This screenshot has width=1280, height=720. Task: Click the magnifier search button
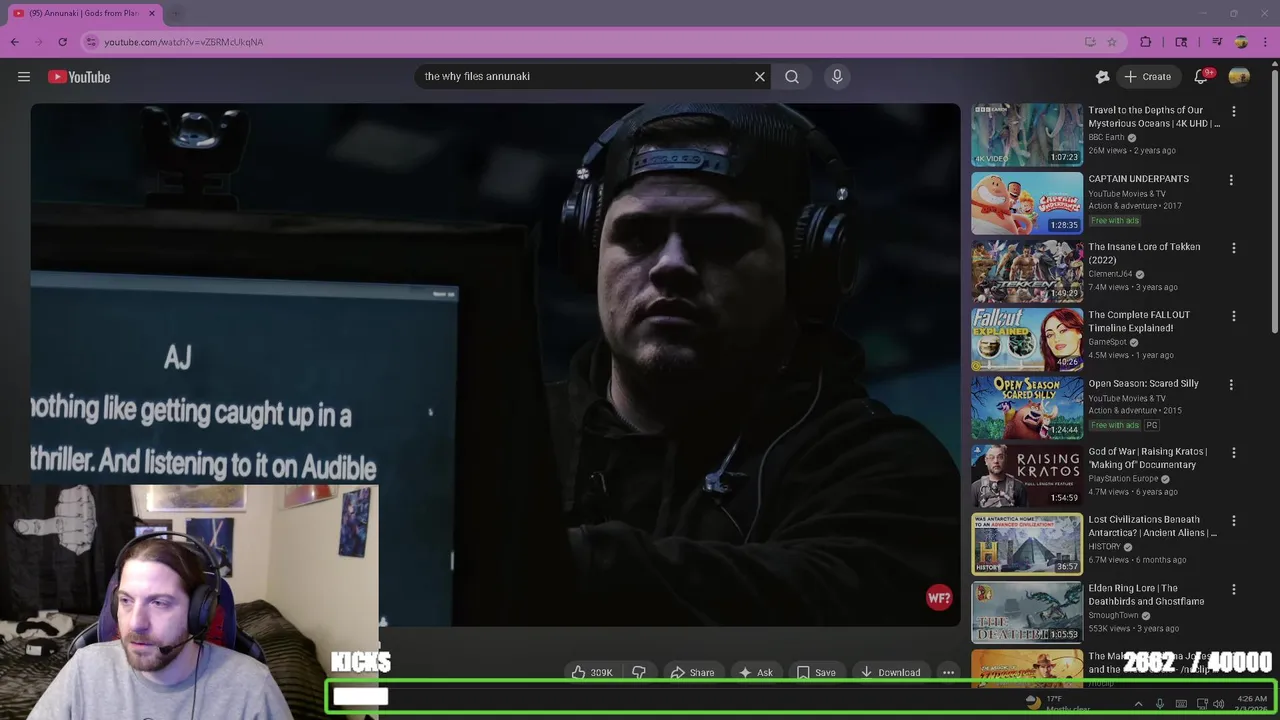coord(792,76)
